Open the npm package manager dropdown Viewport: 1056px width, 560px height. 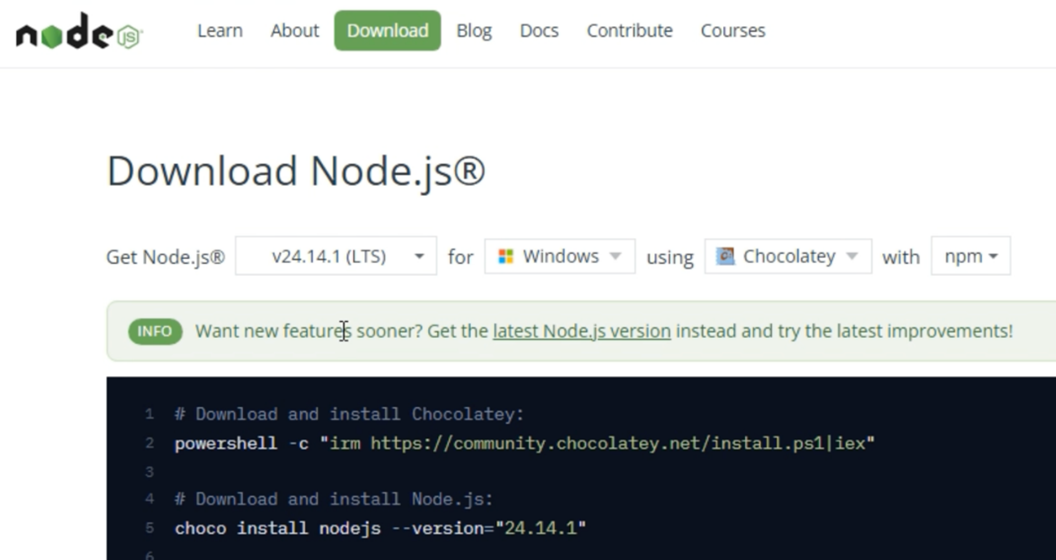coord(970,256)
